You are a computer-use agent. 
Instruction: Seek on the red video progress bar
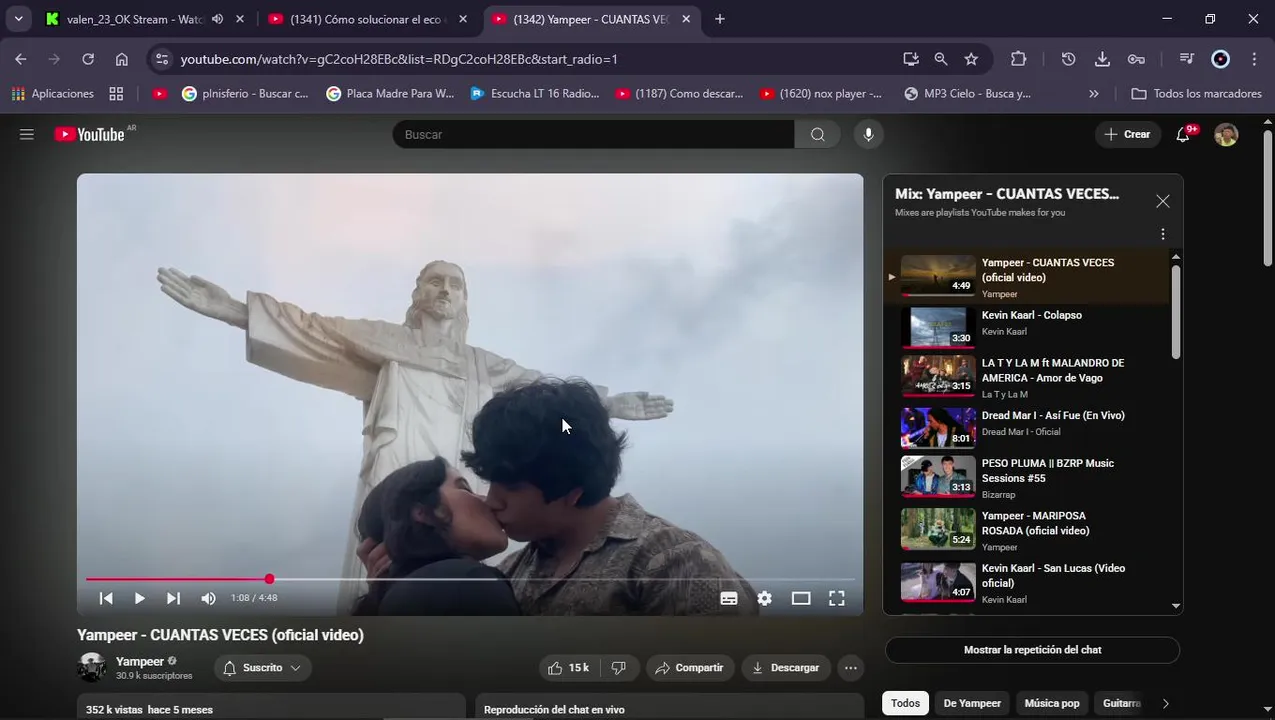(x=470, y=579)
